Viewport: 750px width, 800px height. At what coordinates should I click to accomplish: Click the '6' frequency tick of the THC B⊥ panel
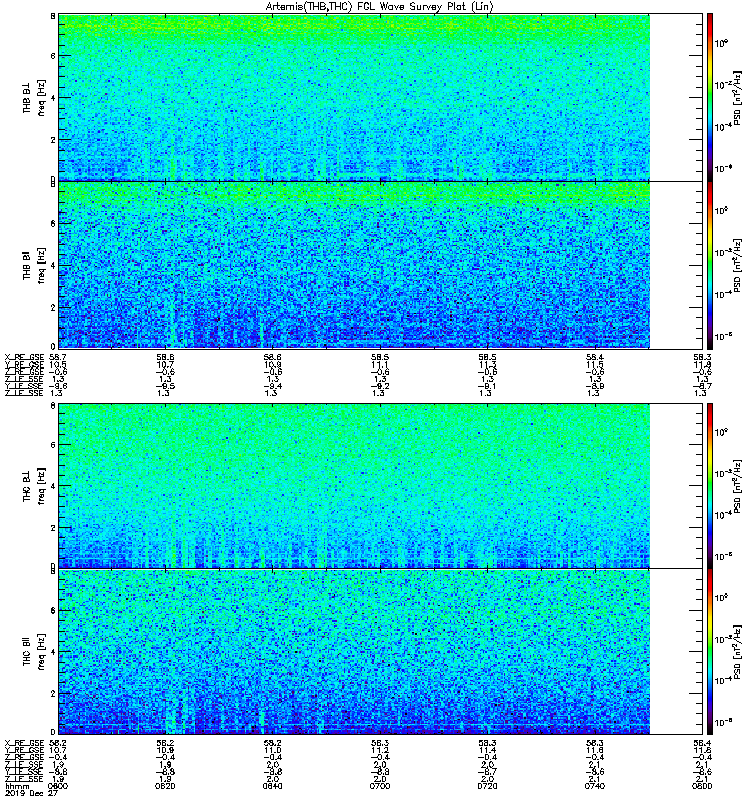[53, 445]
